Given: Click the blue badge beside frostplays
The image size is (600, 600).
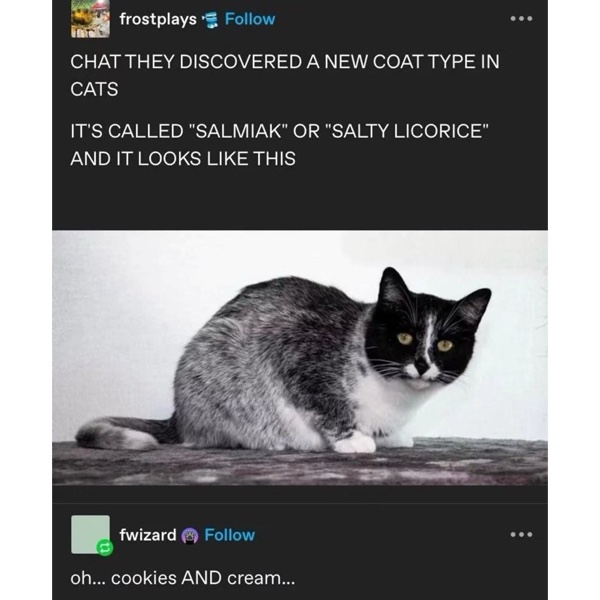Looking at the screenshot, I should click(211, 19).
